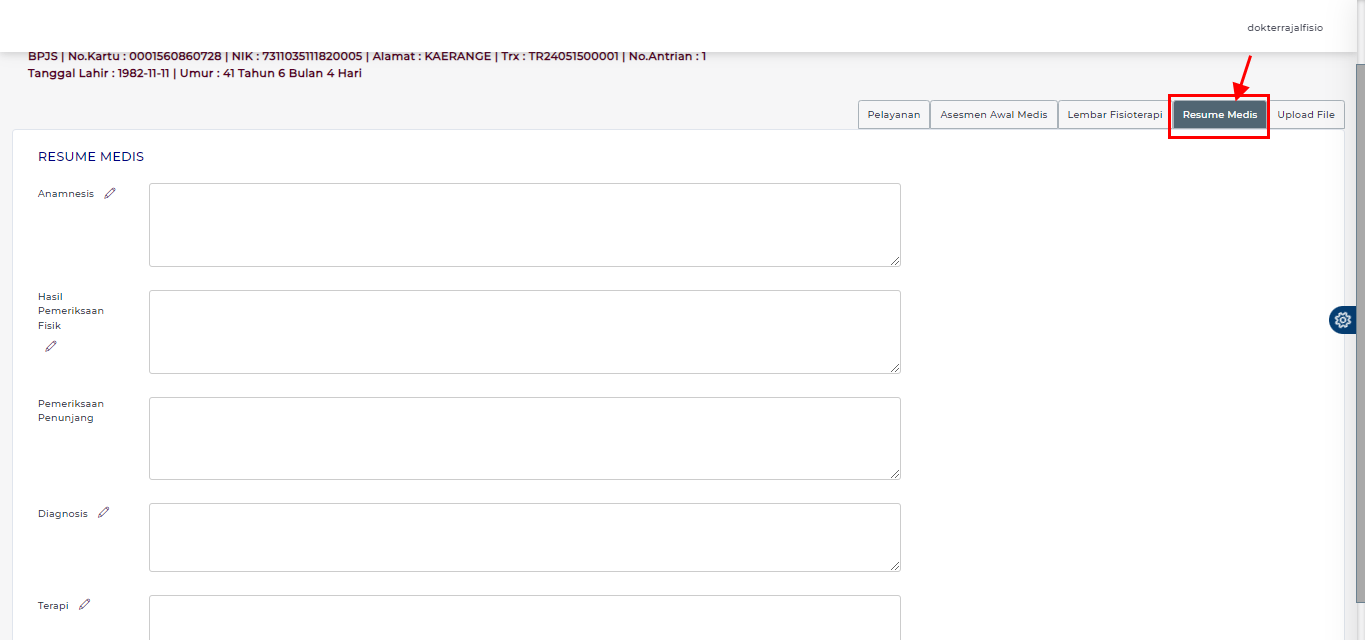Click the pencil icon next to Anamnesis

click(110, 194)
